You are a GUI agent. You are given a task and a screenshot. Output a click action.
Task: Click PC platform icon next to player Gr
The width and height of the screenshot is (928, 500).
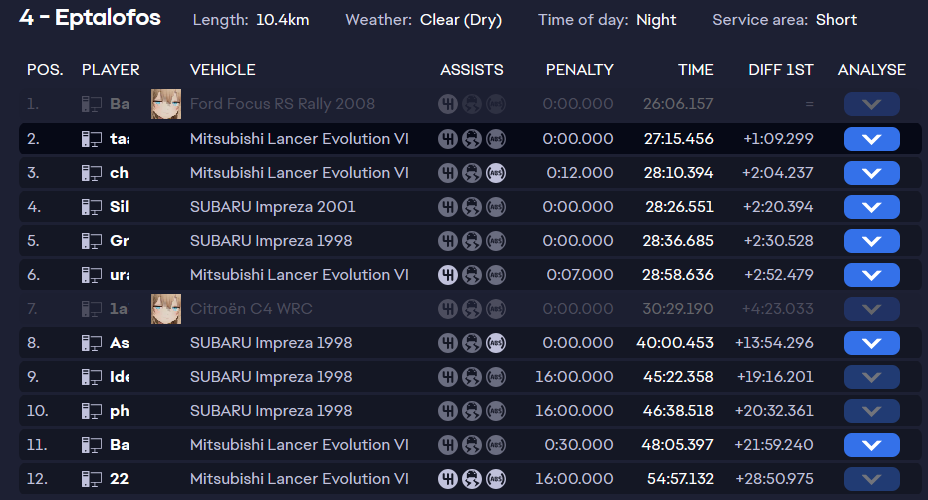point(92,241)
